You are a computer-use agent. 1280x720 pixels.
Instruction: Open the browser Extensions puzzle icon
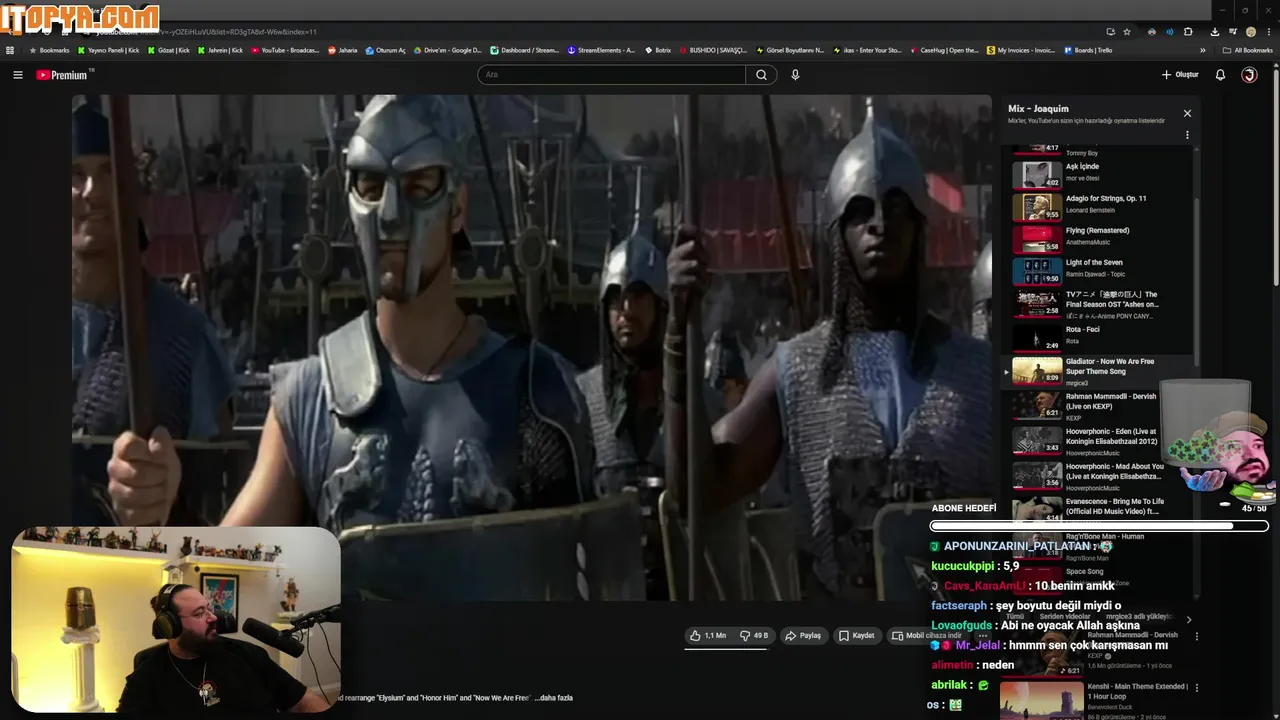pos(1188,32)
